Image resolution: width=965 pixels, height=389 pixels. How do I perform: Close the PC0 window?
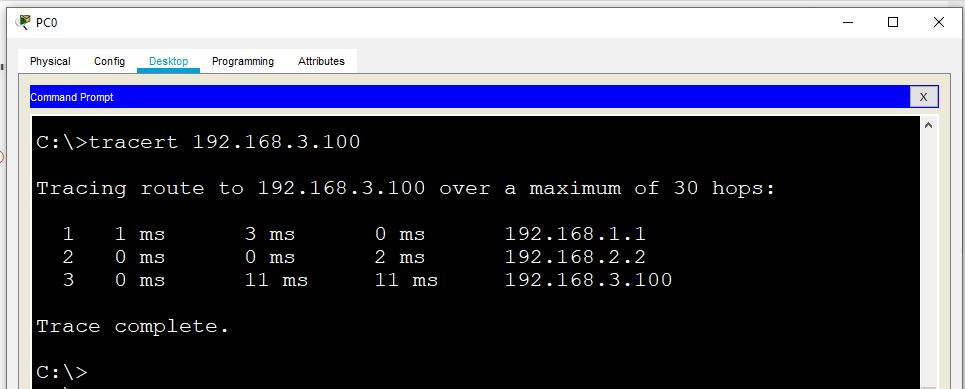pyautogui.click(x=939, y=23)
